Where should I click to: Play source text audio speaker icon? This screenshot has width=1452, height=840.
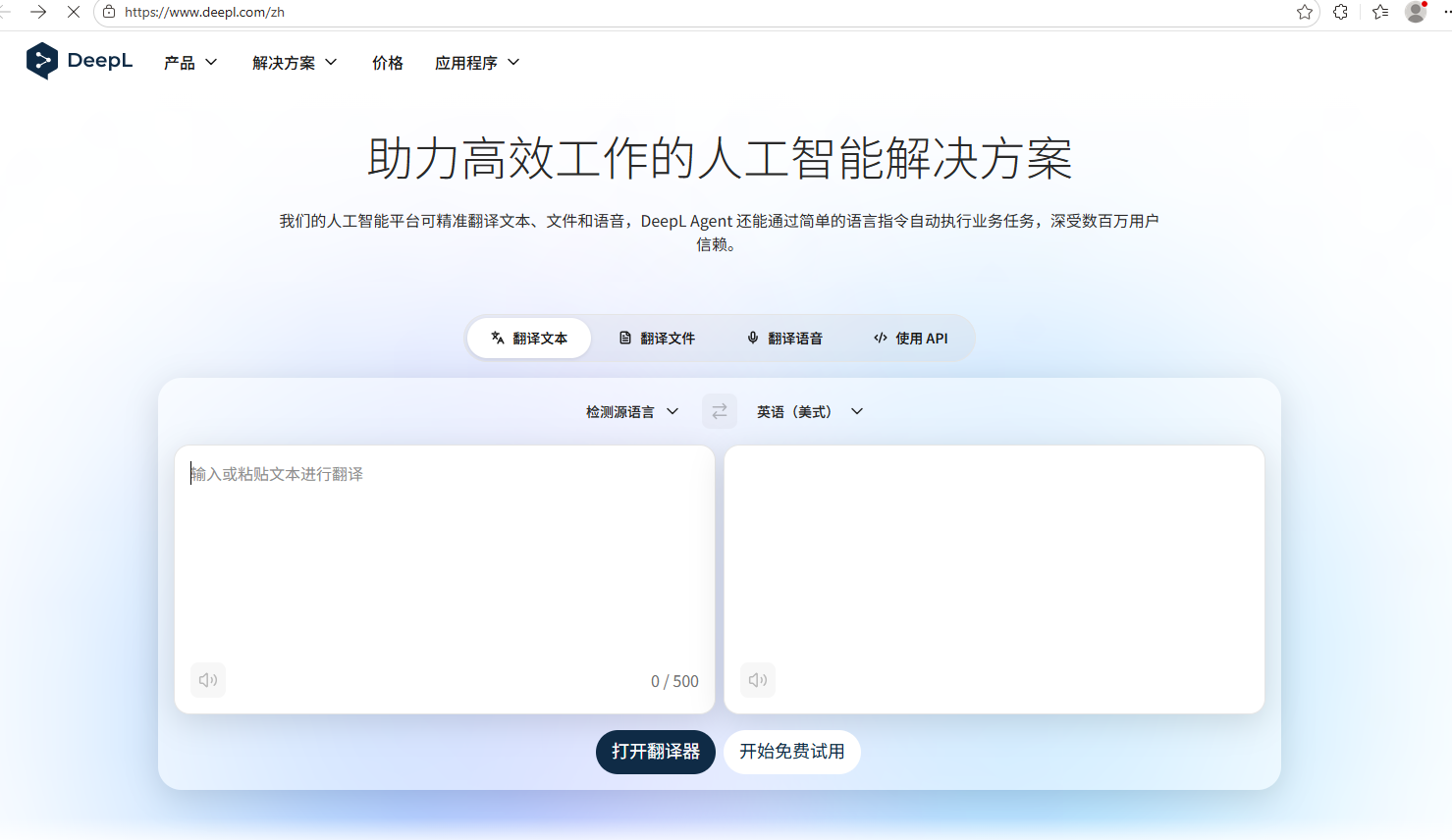click(208, 680)
